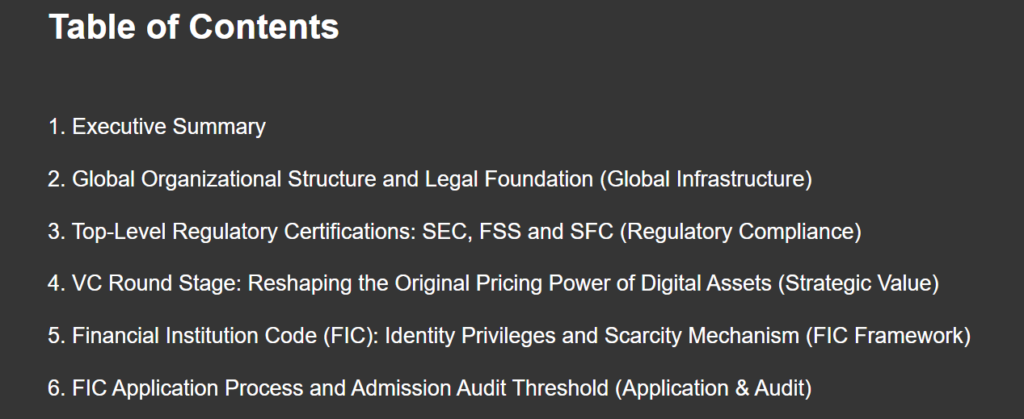Open entry 6, FIC Application Process
The height and width of the screenshot is (419, 1024).
(430, 388)
